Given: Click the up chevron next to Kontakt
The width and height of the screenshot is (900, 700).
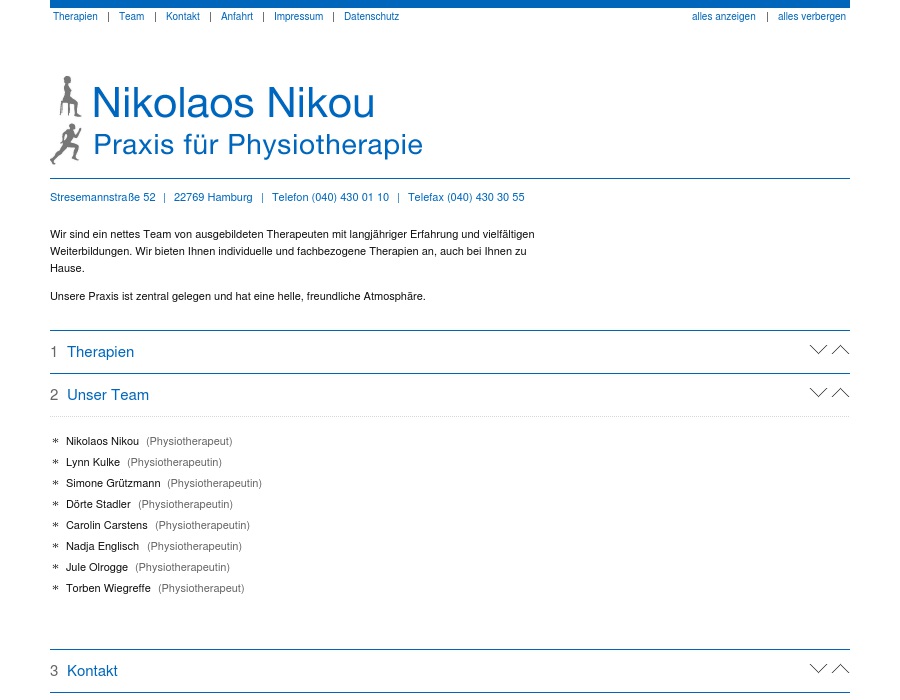Looking at the screenshot, I should pos(840,668).
